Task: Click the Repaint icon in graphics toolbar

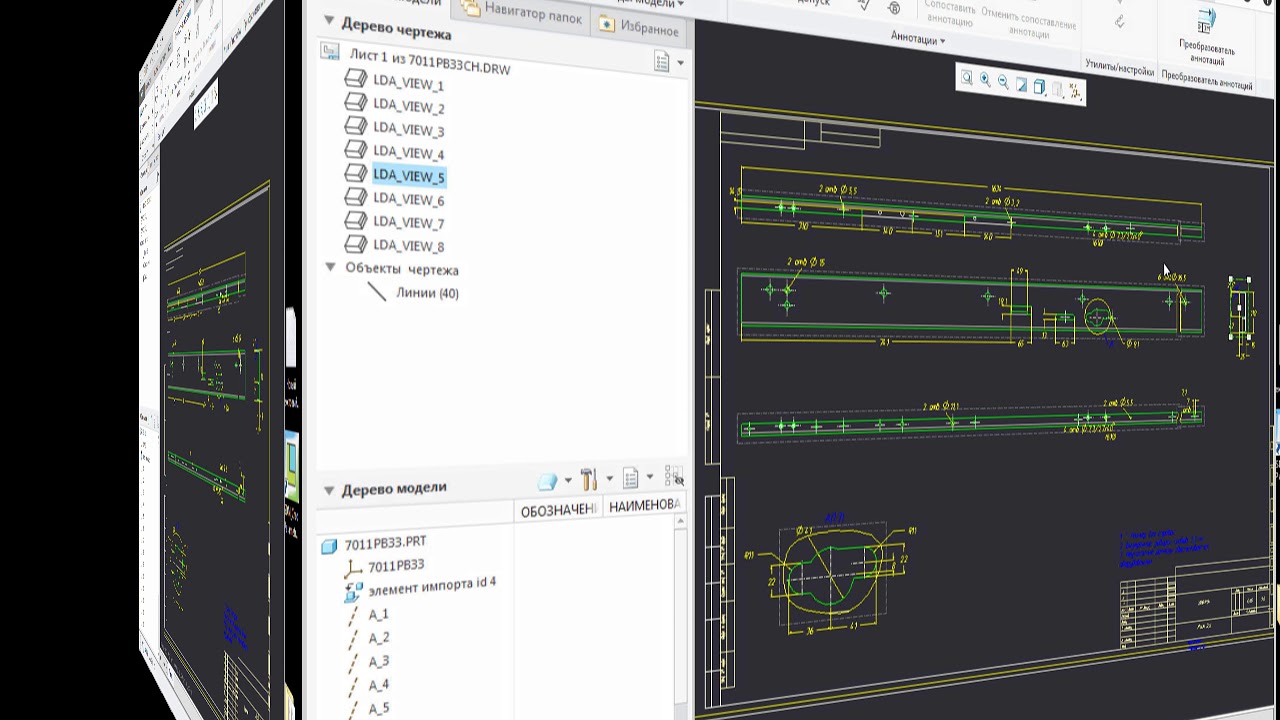Action: 1021,85
